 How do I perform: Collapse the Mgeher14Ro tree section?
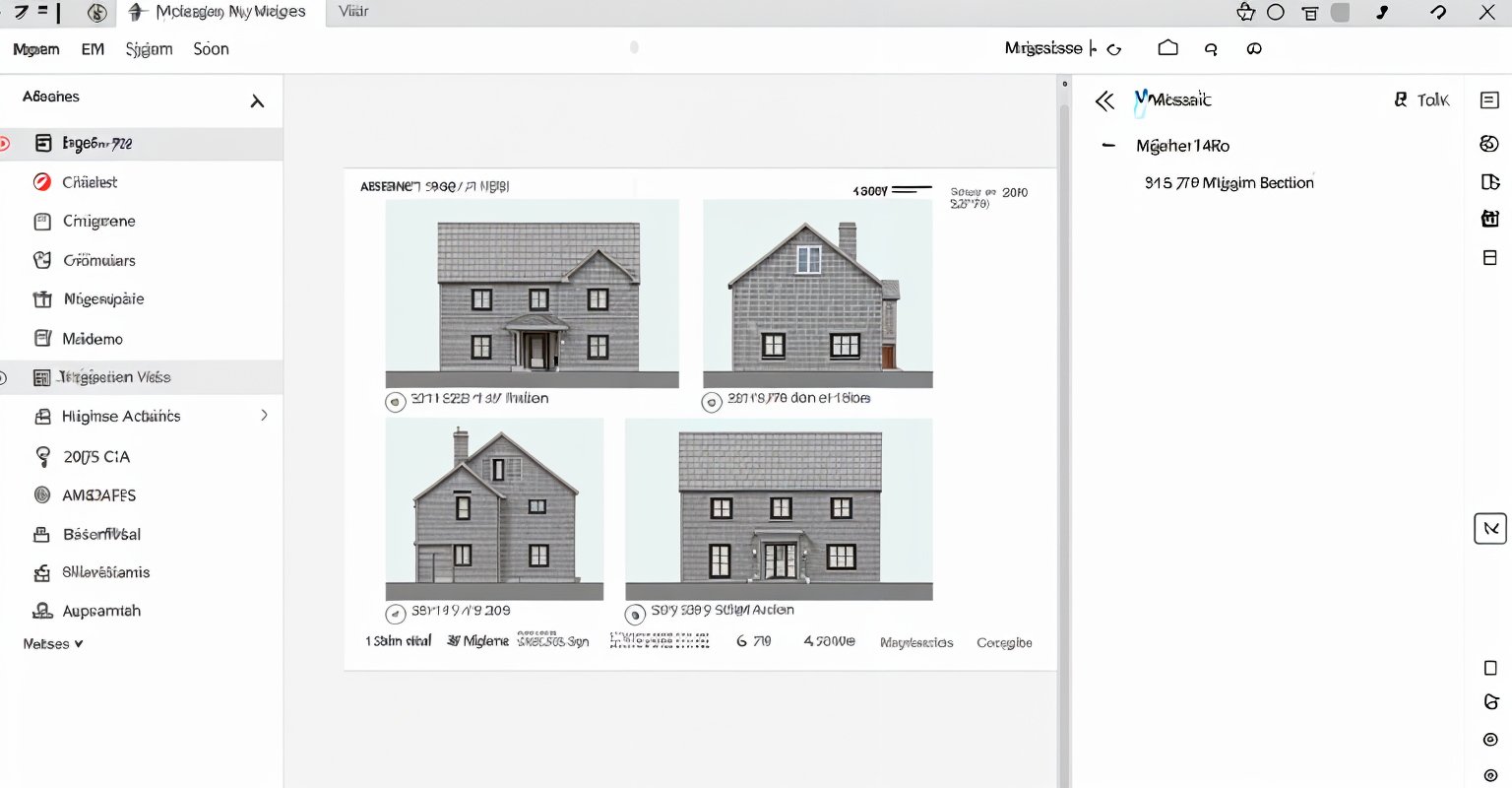tap(1108, 146)
